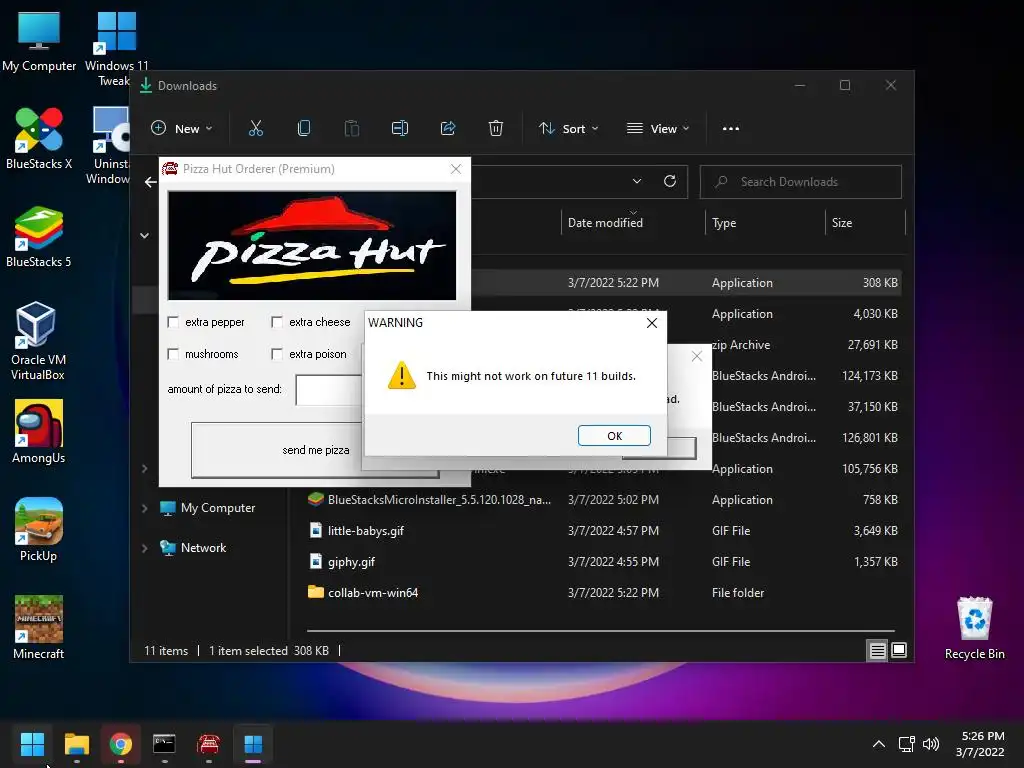Check the extra pepper checkbox
1024x768 pixels.
coord(173,322)
